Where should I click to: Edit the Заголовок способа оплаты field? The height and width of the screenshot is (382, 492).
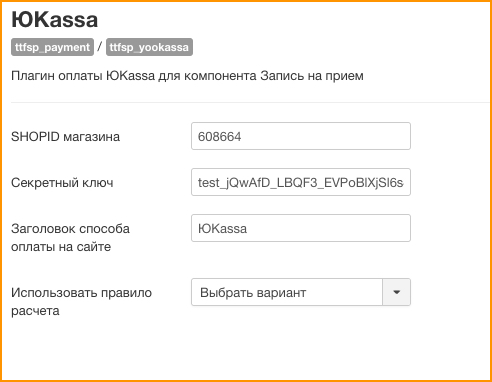point(301,228)
